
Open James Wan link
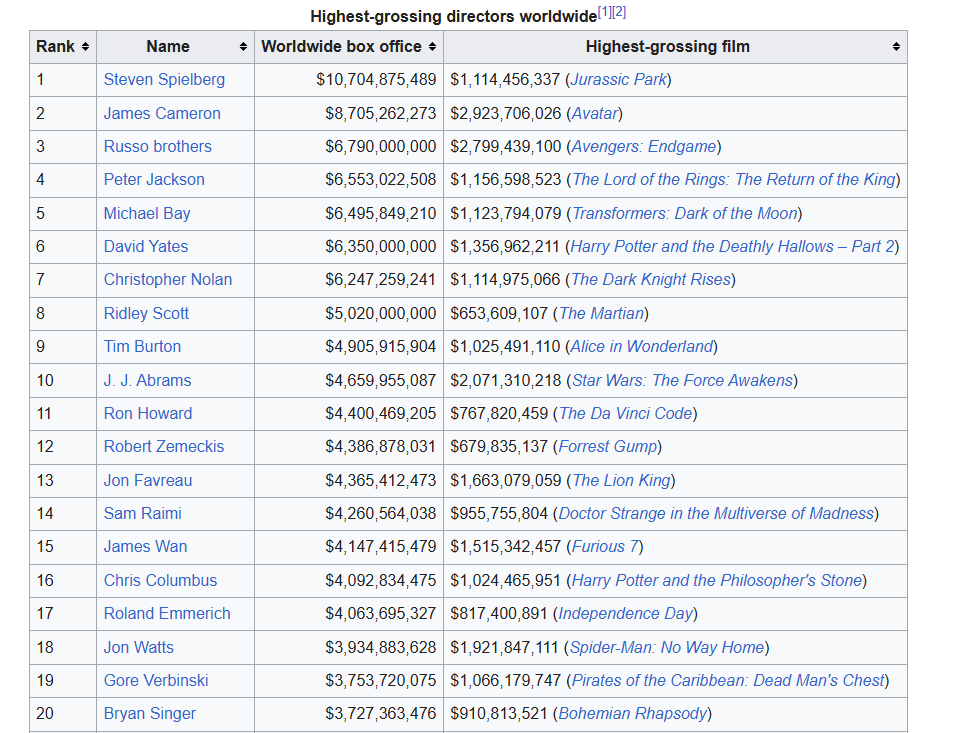pyautogui.click(x=145, y=546)
